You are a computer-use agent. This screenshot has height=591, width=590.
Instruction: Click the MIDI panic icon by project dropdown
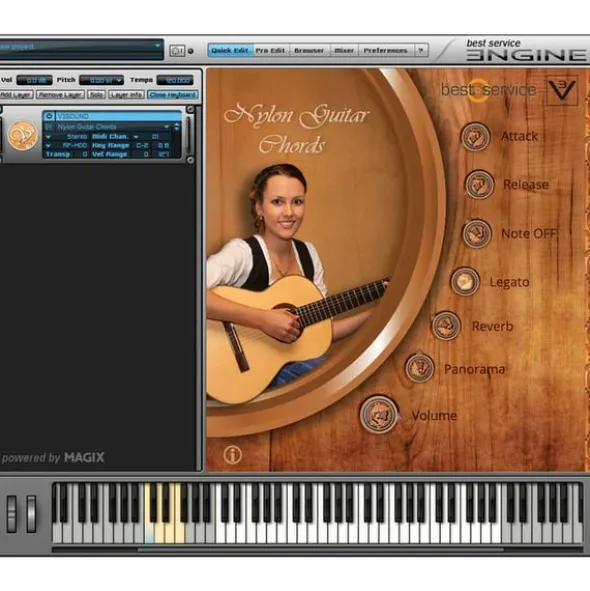[177, 51]
